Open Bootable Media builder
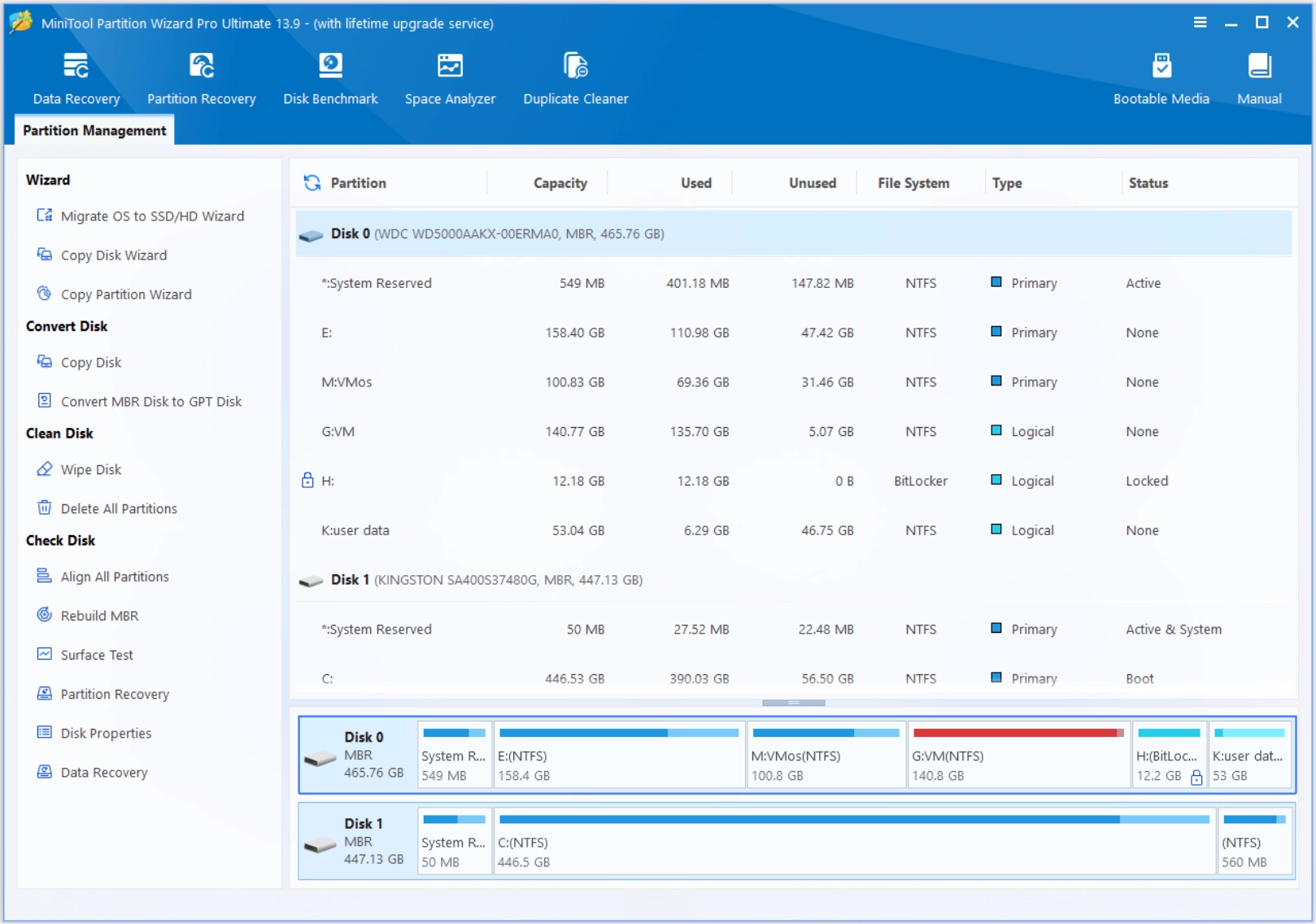This screenshot has width=1316, height=924. coord(1161,78)
